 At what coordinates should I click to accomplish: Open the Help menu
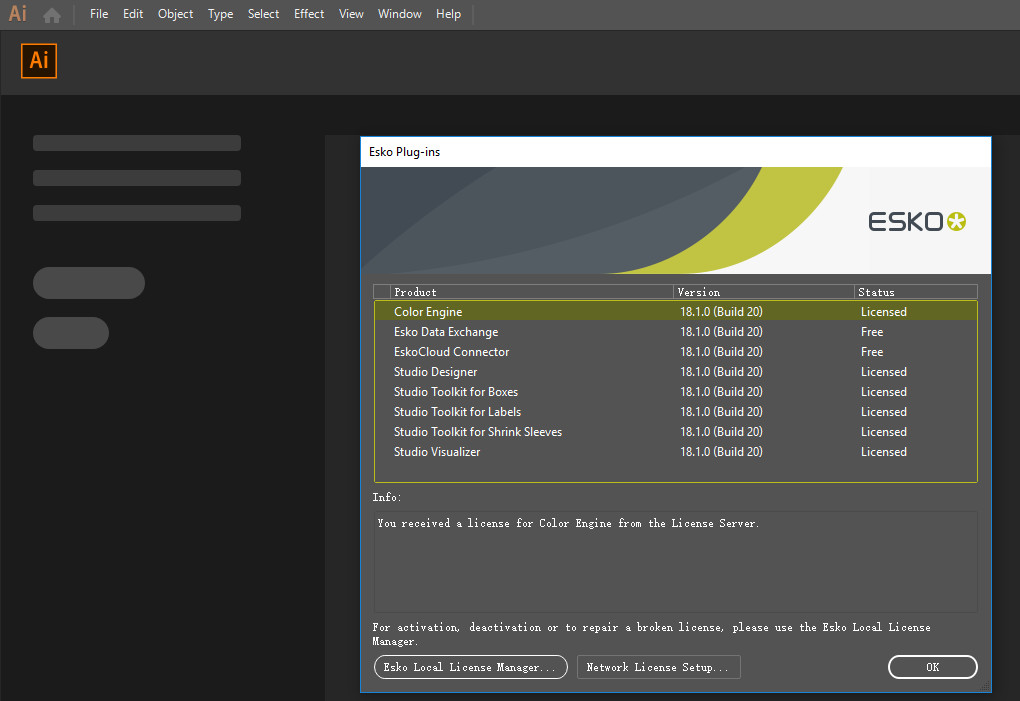tap(448, 14)
